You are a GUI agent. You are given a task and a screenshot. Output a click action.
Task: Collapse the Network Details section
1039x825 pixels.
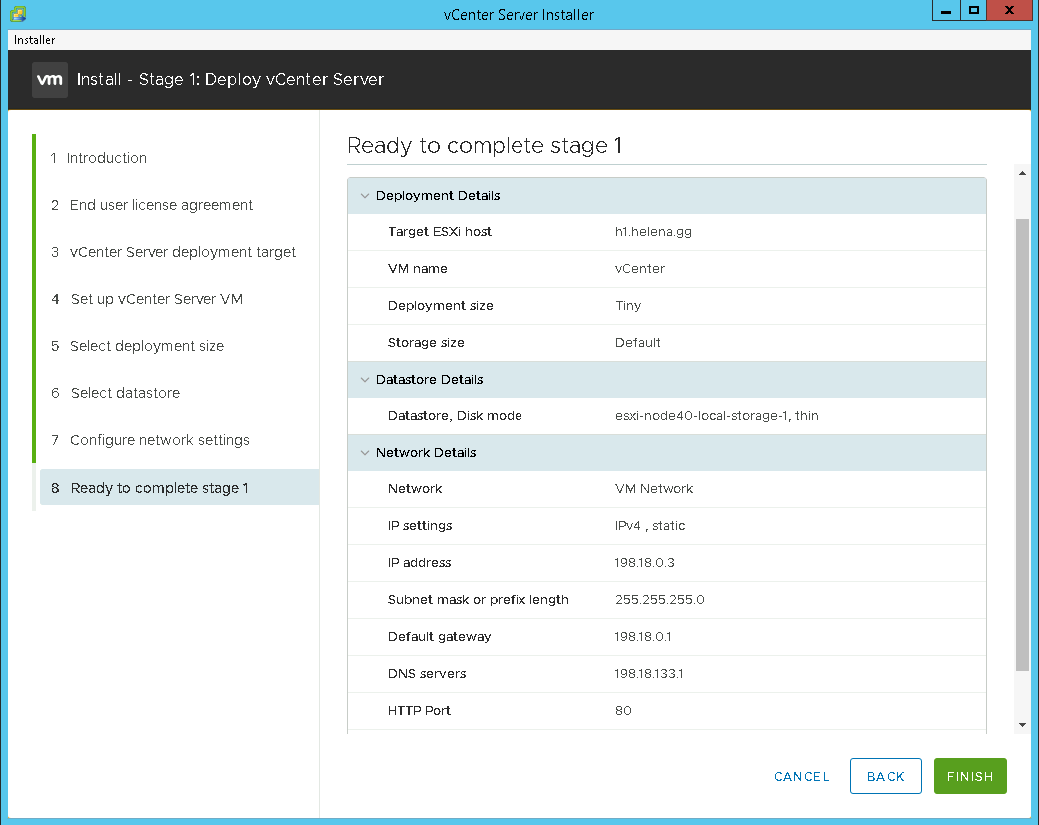pos(365,453)
